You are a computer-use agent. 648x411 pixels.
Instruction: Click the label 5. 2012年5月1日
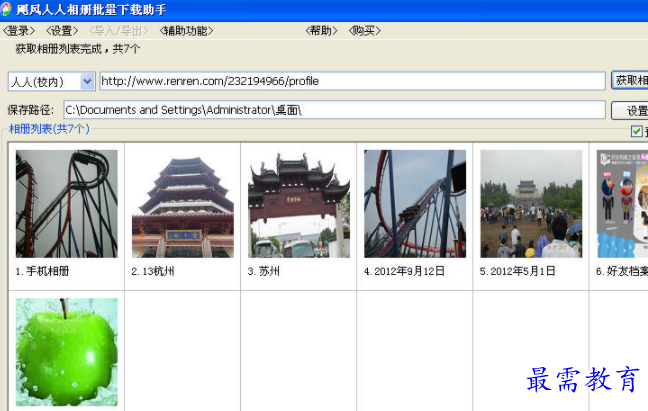517,271
